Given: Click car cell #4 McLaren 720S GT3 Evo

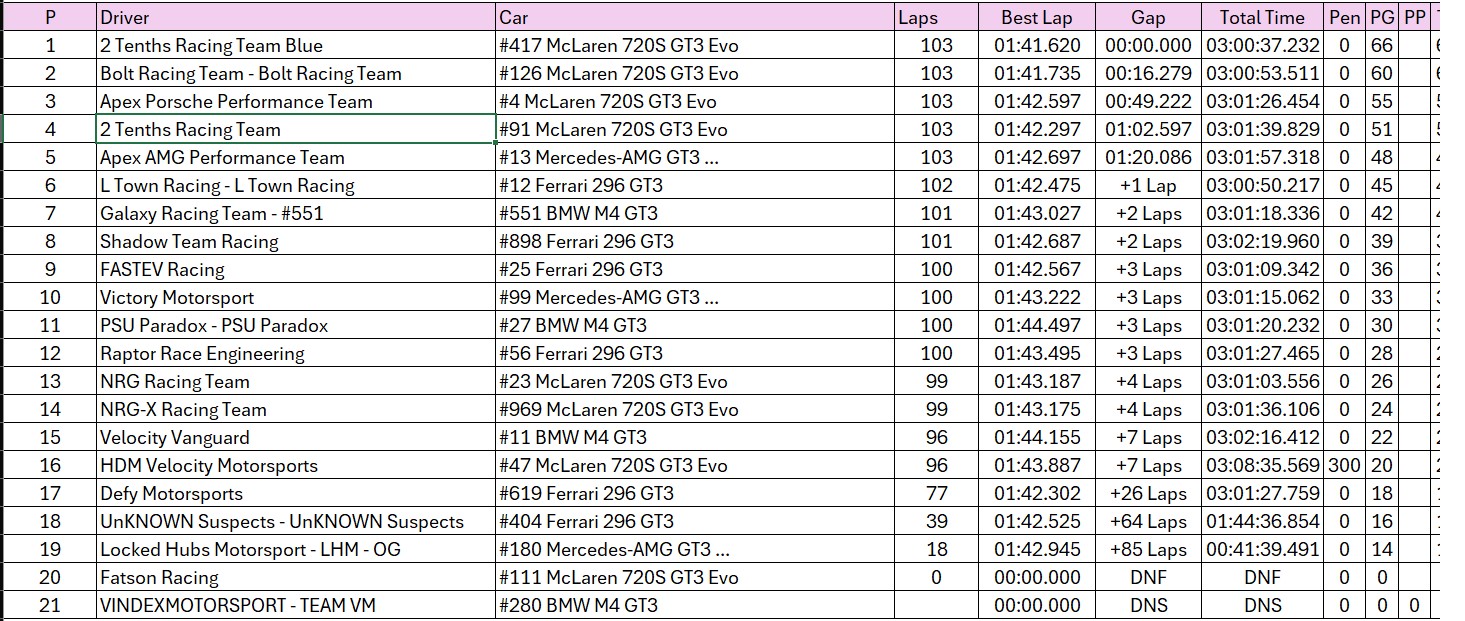Looking at the screenshot, I should (695, 101).
